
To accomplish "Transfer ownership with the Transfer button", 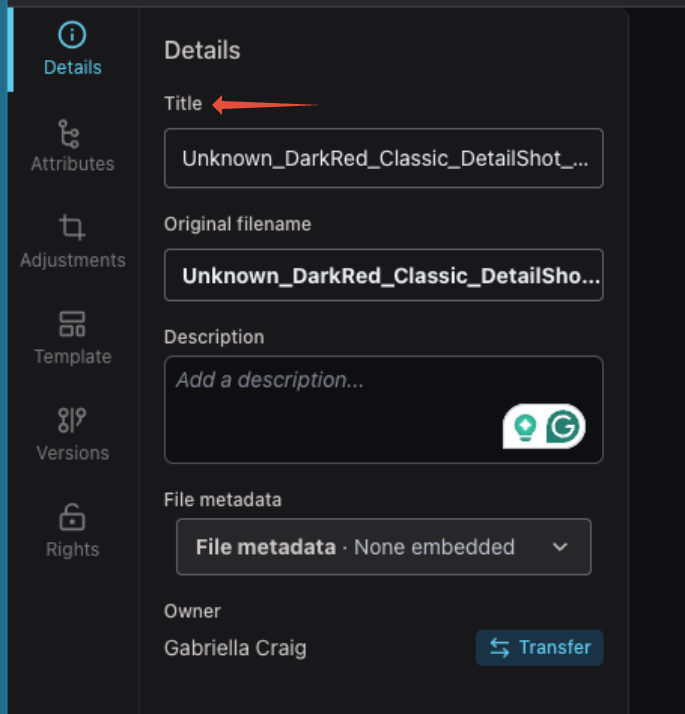I will pyautogui.click(x=540, y=648).
